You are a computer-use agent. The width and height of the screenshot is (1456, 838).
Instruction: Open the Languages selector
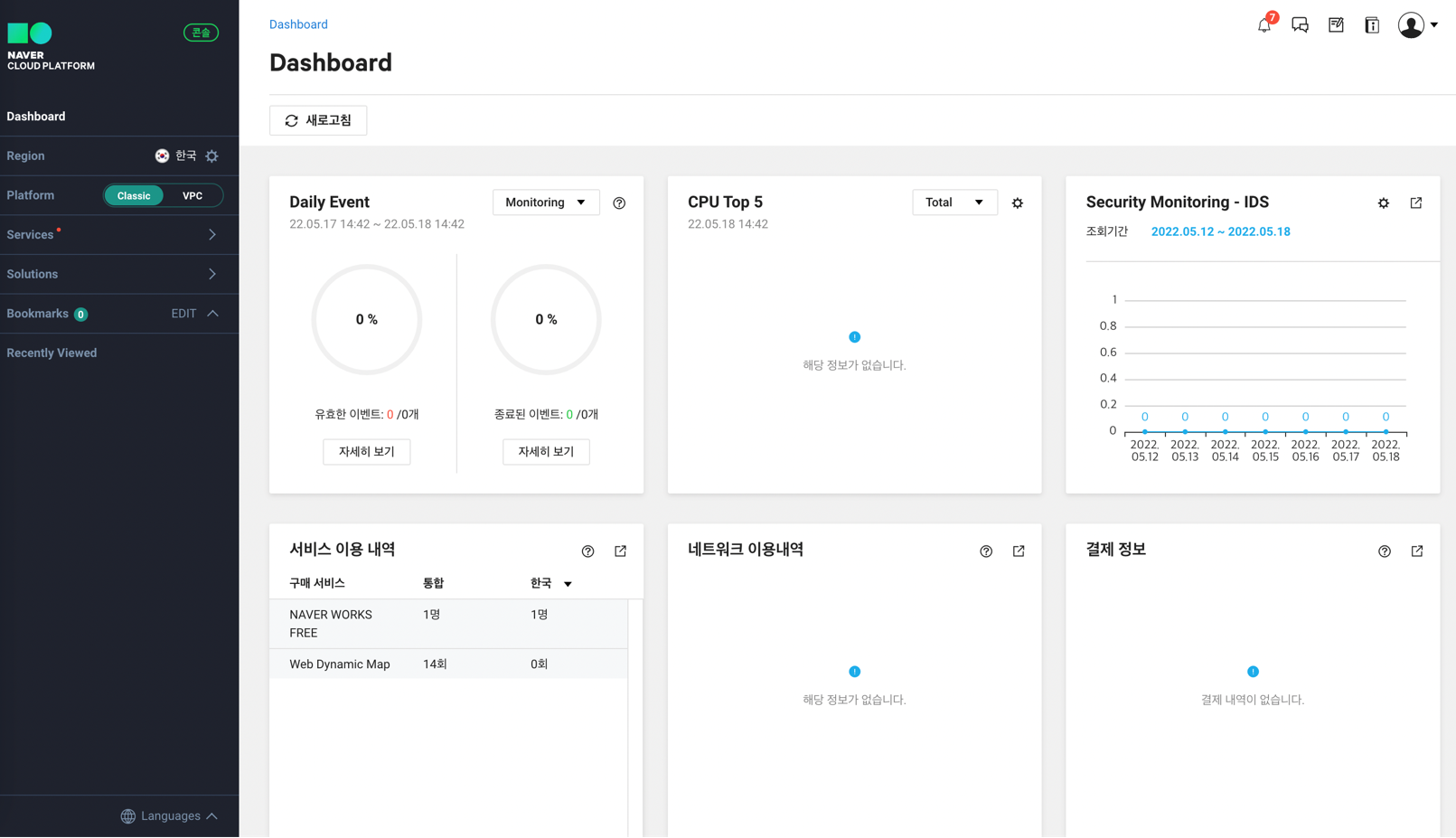click(x=170, y=815)
